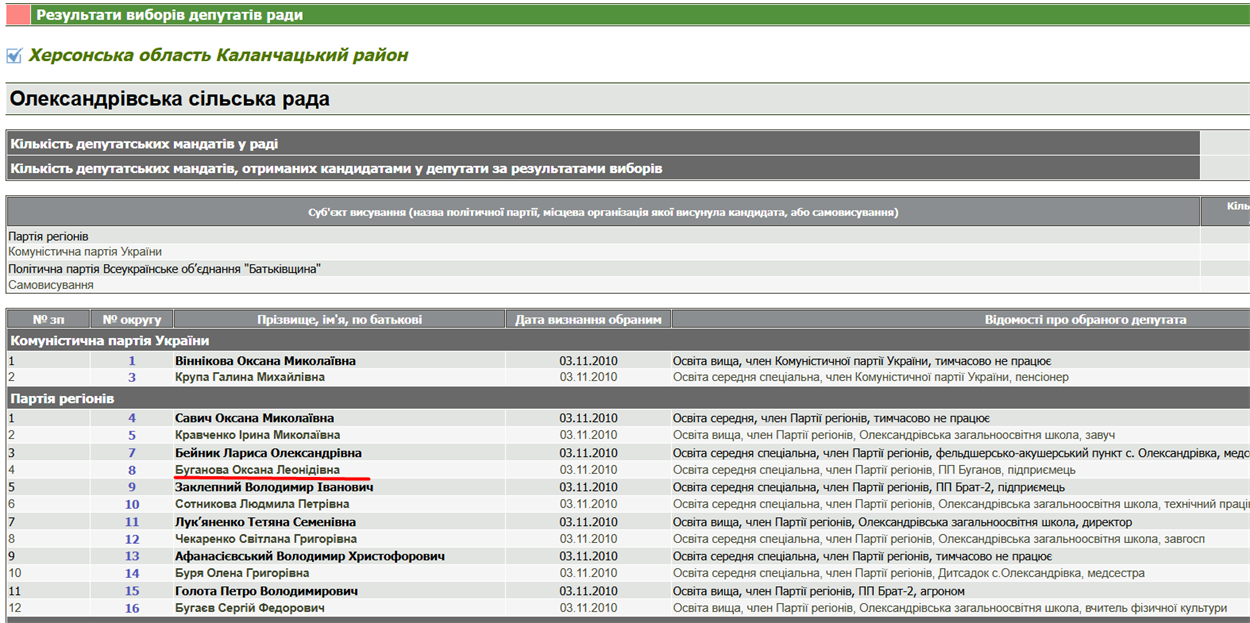
Task: Click the 'Самовисування' row
Action: tap(603, 285)
